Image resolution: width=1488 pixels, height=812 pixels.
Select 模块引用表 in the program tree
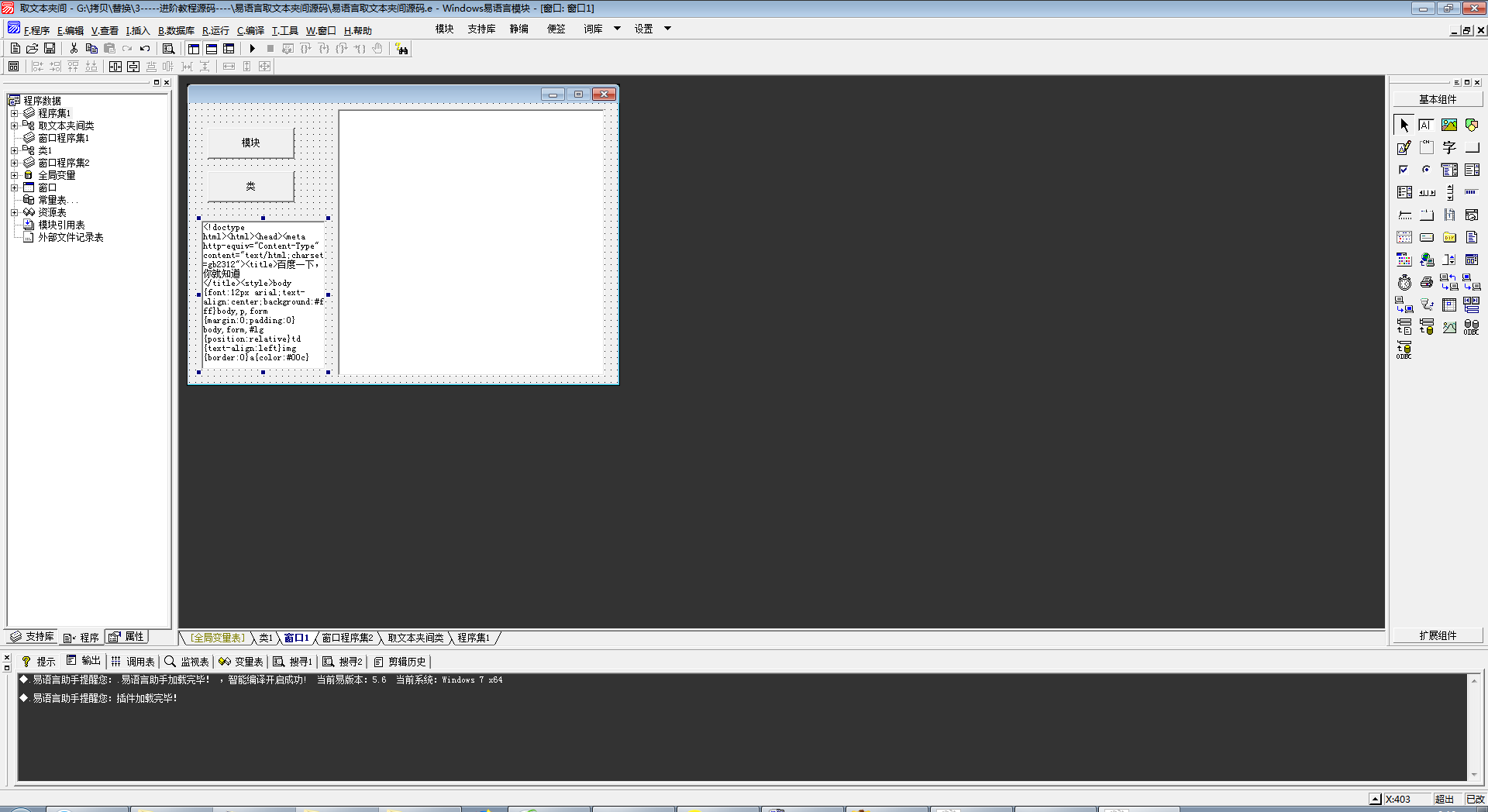pos(61,225)
